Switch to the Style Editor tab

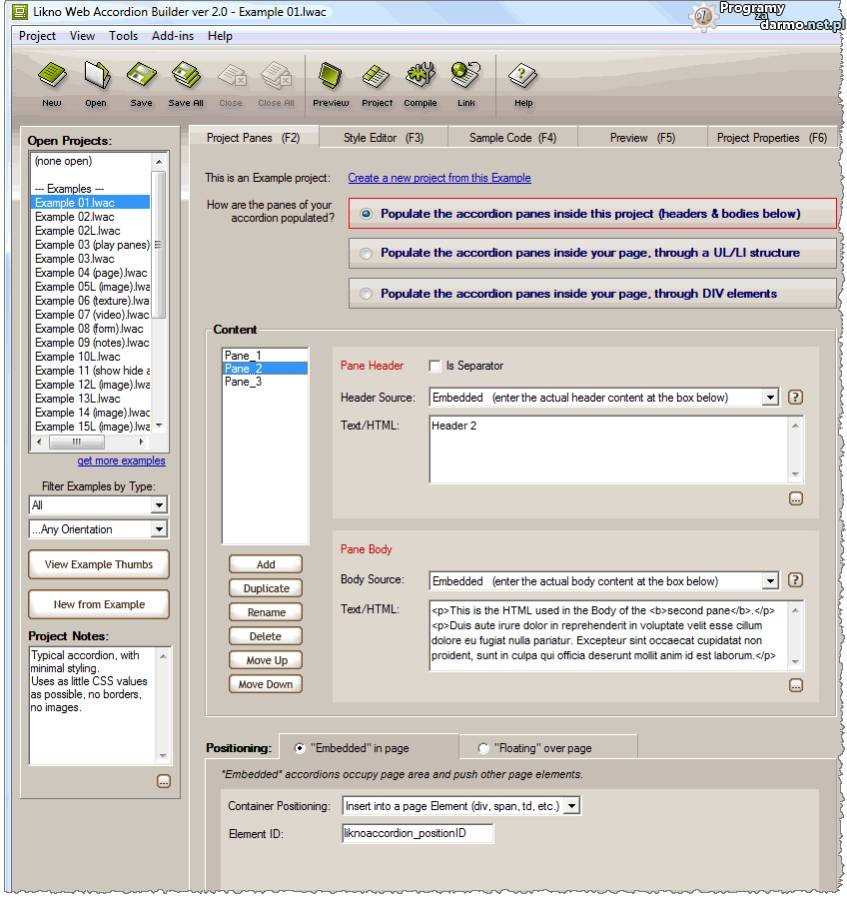pos(383,138)
